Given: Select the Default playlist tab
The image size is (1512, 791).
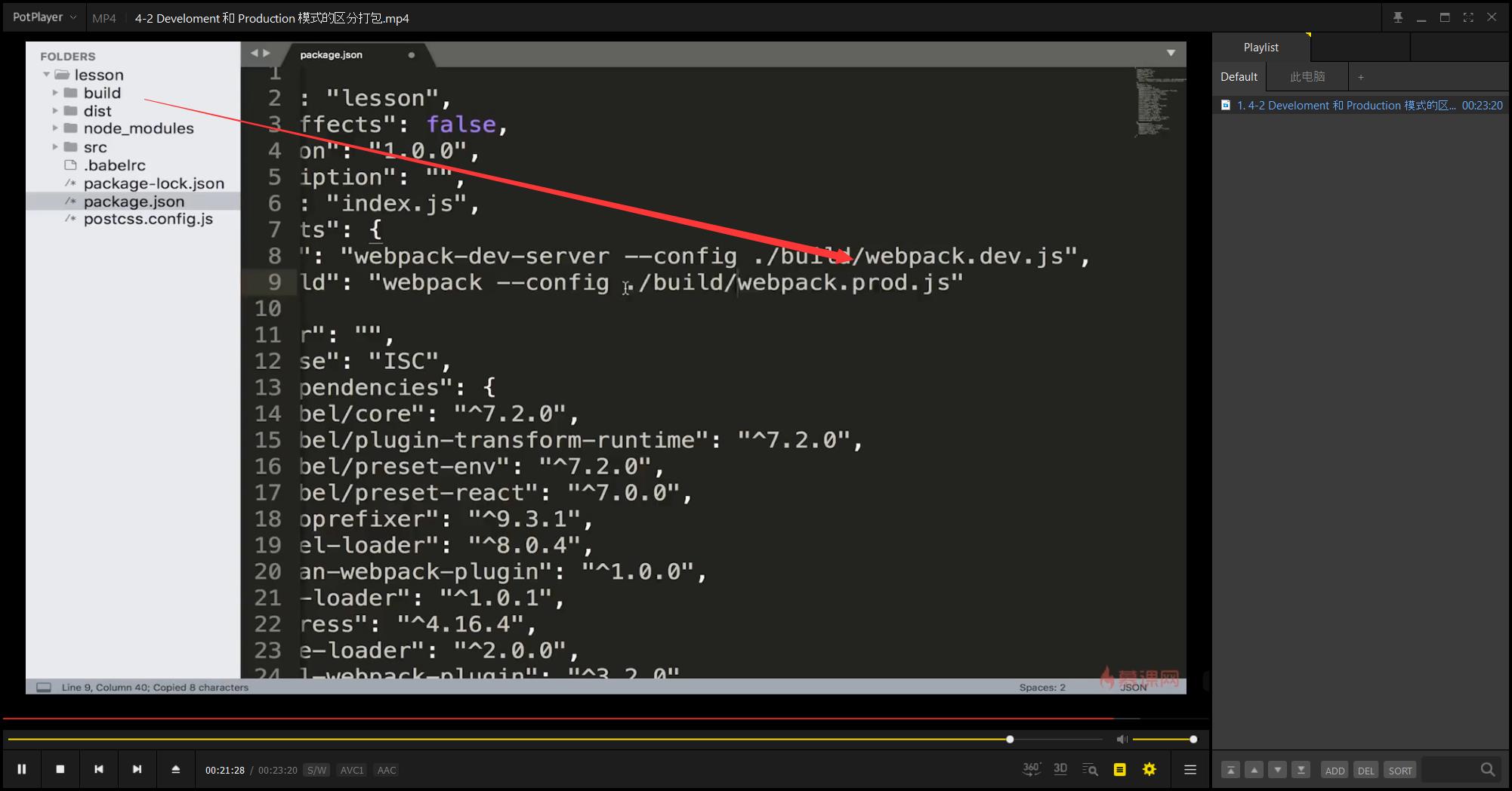Looking at the screenshot, I should click(x=1239, y=76).
